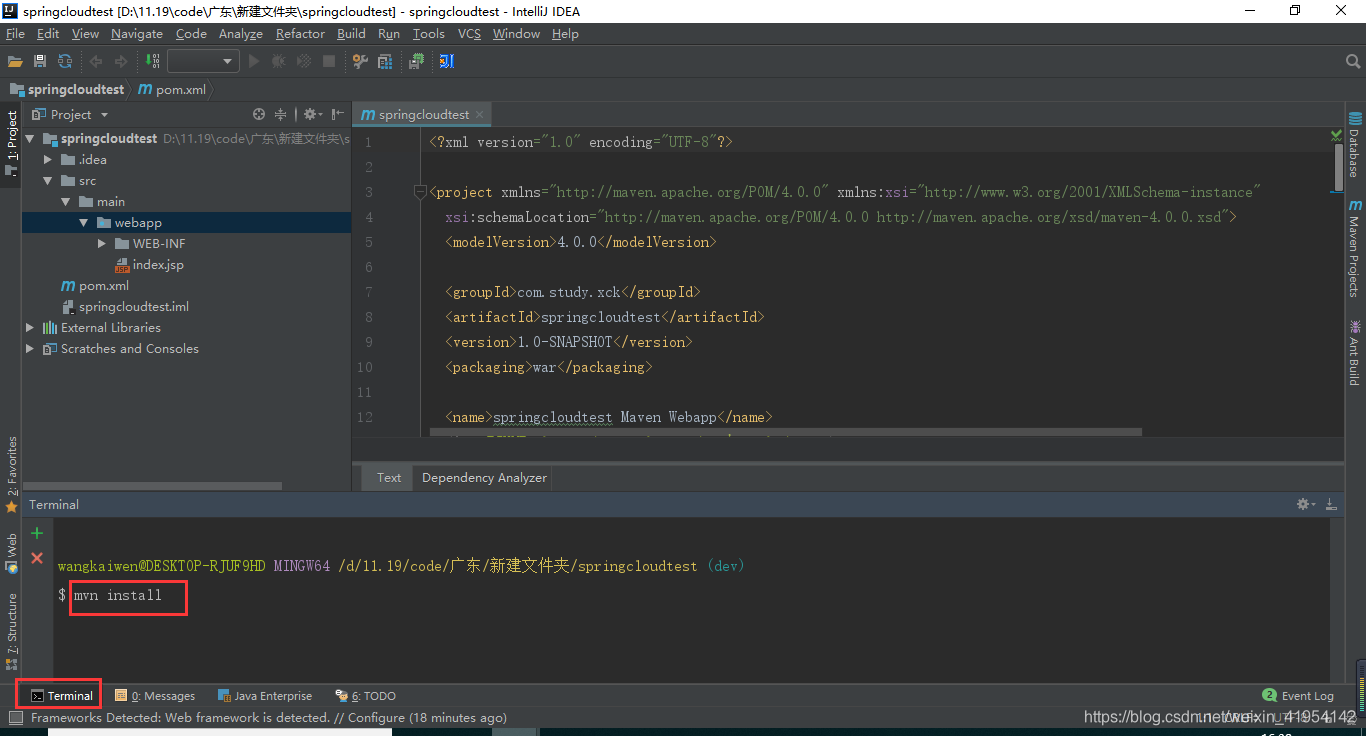
Task: Collapse the src folder
Action: 48,181
